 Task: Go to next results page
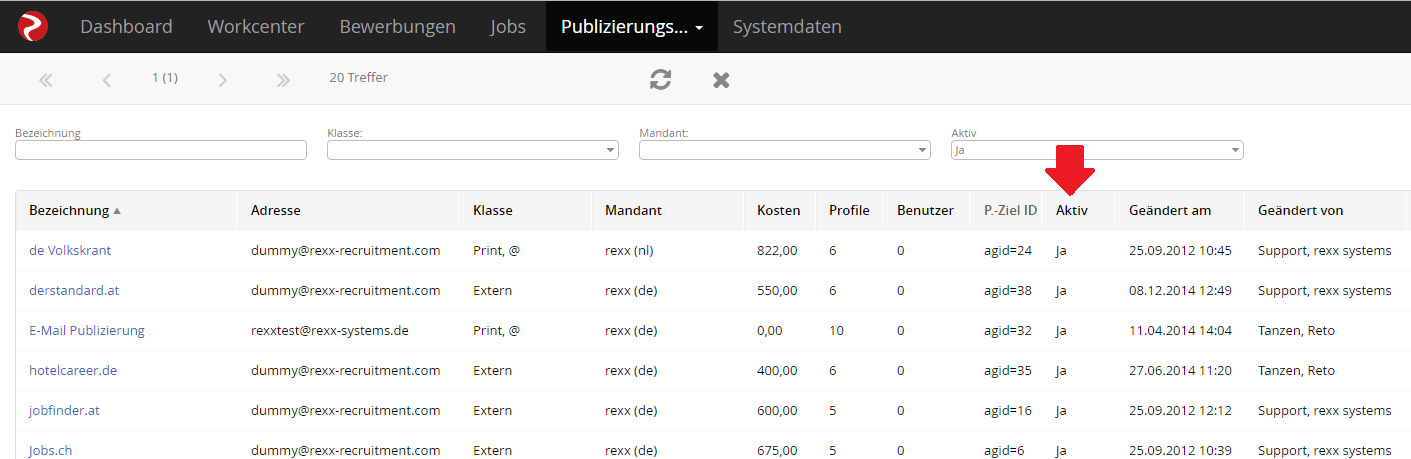[223, 80]
